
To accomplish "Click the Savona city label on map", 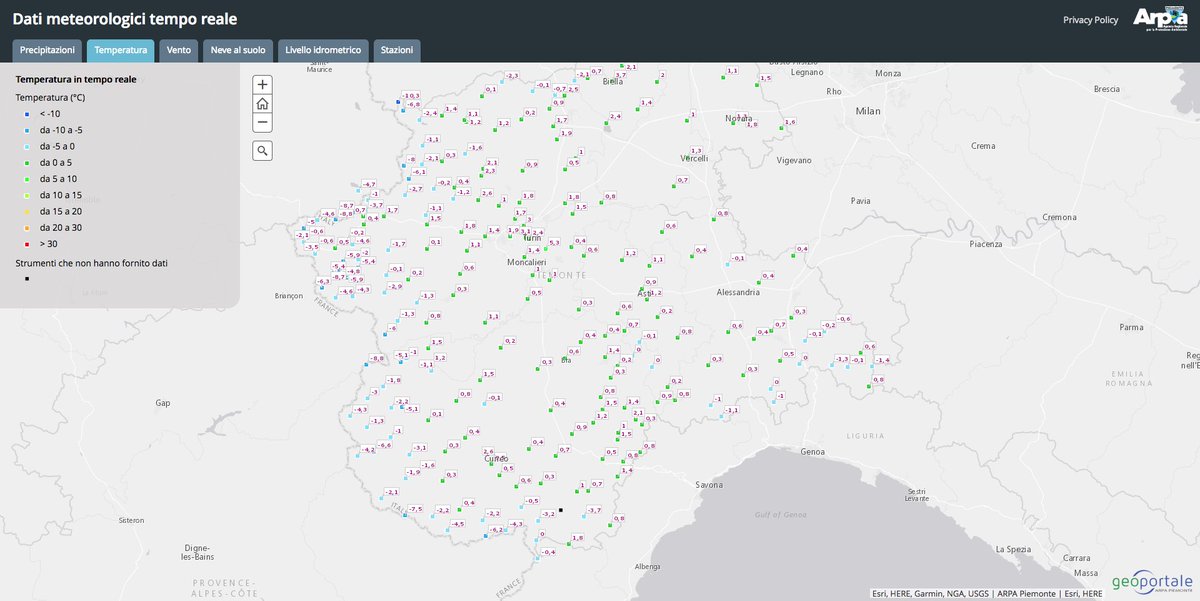I will tap(708, 485).
